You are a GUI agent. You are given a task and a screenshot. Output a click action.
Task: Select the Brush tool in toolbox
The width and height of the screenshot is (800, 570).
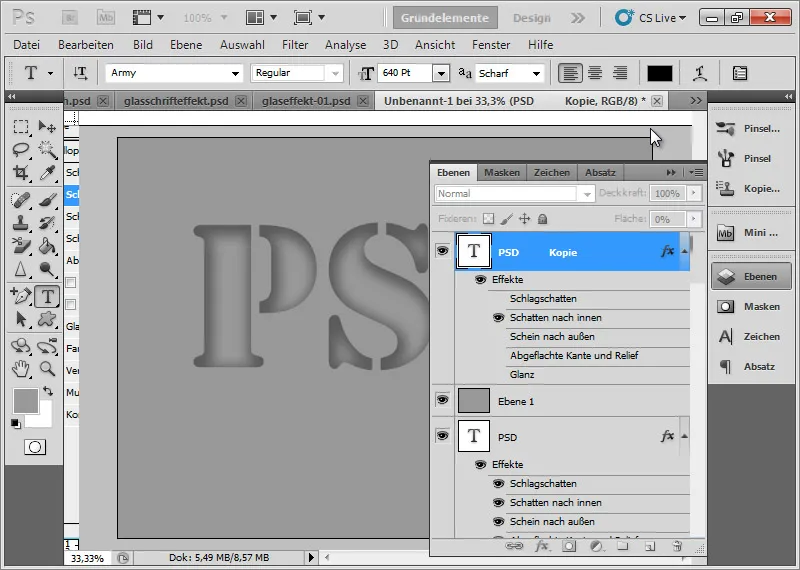(47, 200)
